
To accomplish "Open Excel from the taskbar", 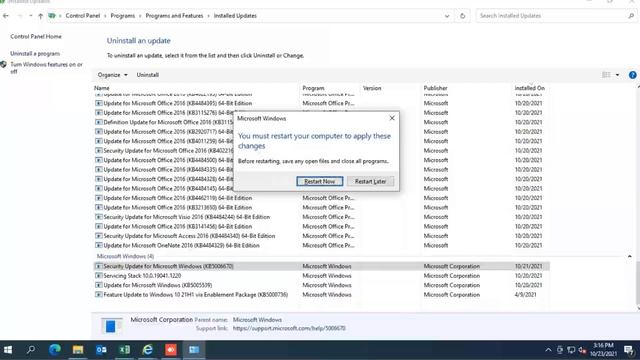I will (x=124, y=350).
